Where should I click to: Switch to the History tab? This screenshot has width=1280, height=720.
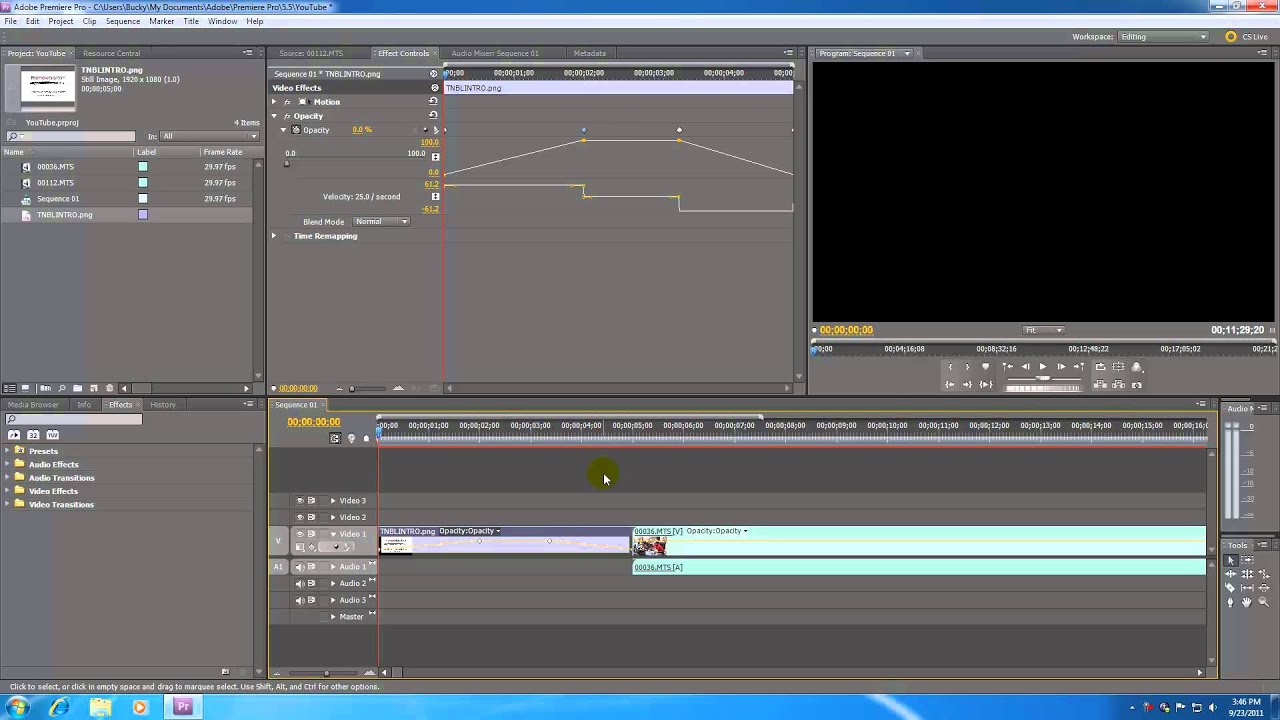click(x=163, y=405)
